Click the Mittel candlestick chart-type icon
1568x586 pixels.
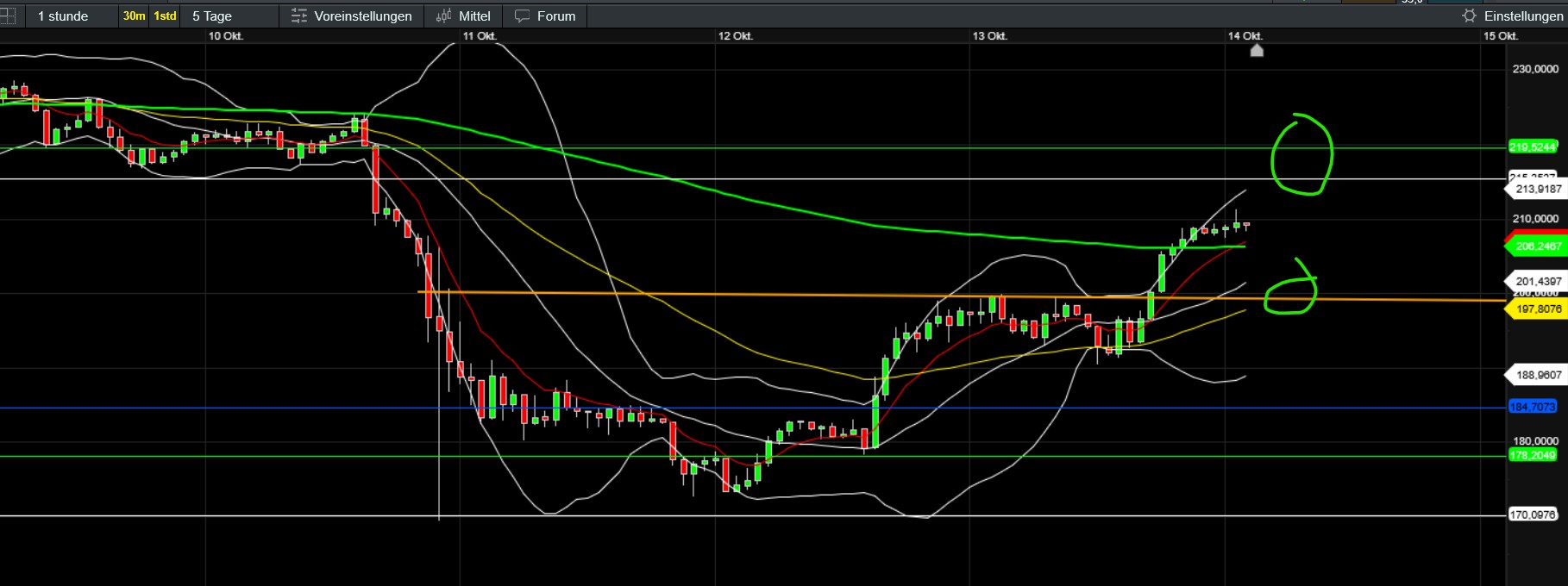click(x=443, y=16)
